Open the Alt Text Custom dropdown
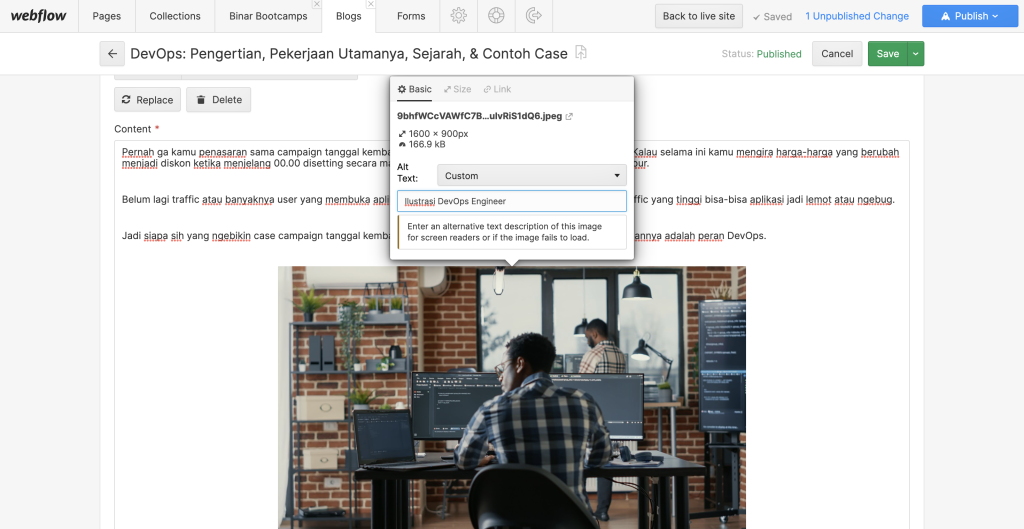The height and width of the screenshot is (529, 1024). tap(532, 176)
